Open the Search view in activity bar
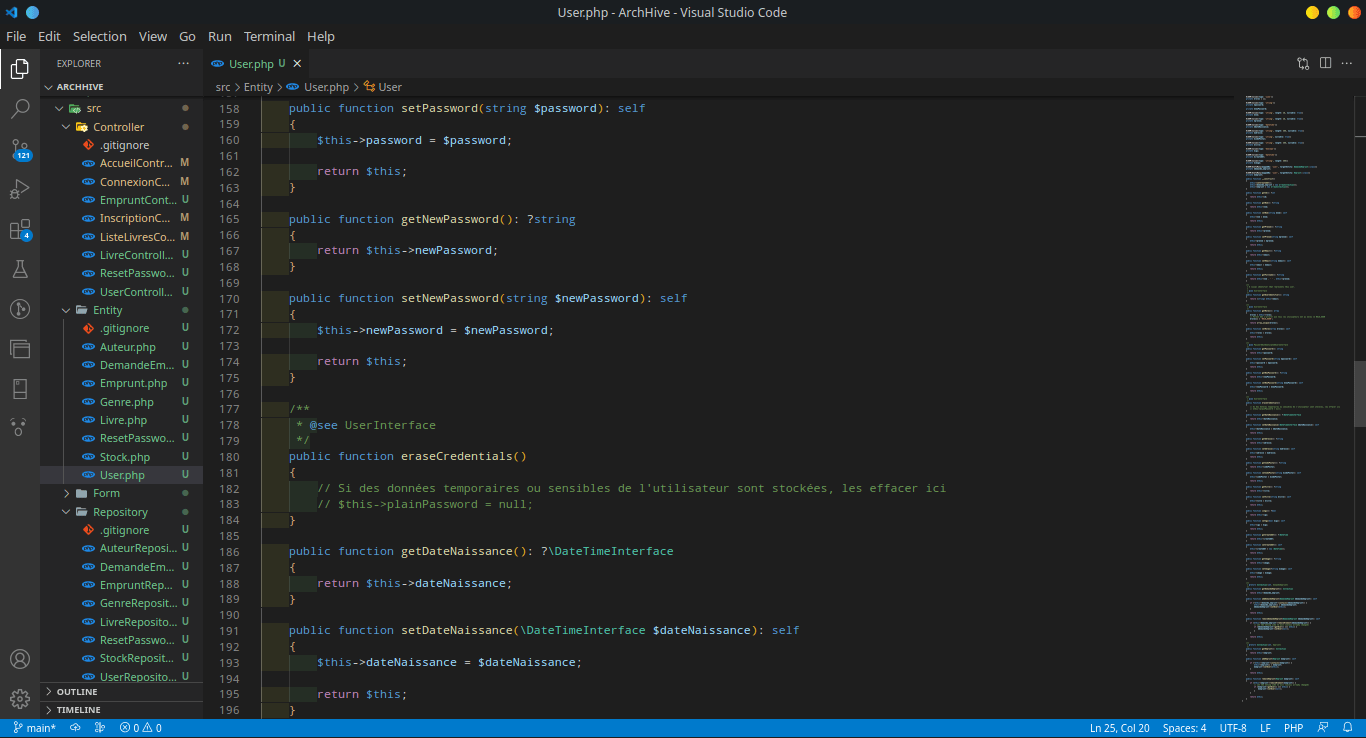Viewport: 1366px width, 738px height. click(20, 109)
